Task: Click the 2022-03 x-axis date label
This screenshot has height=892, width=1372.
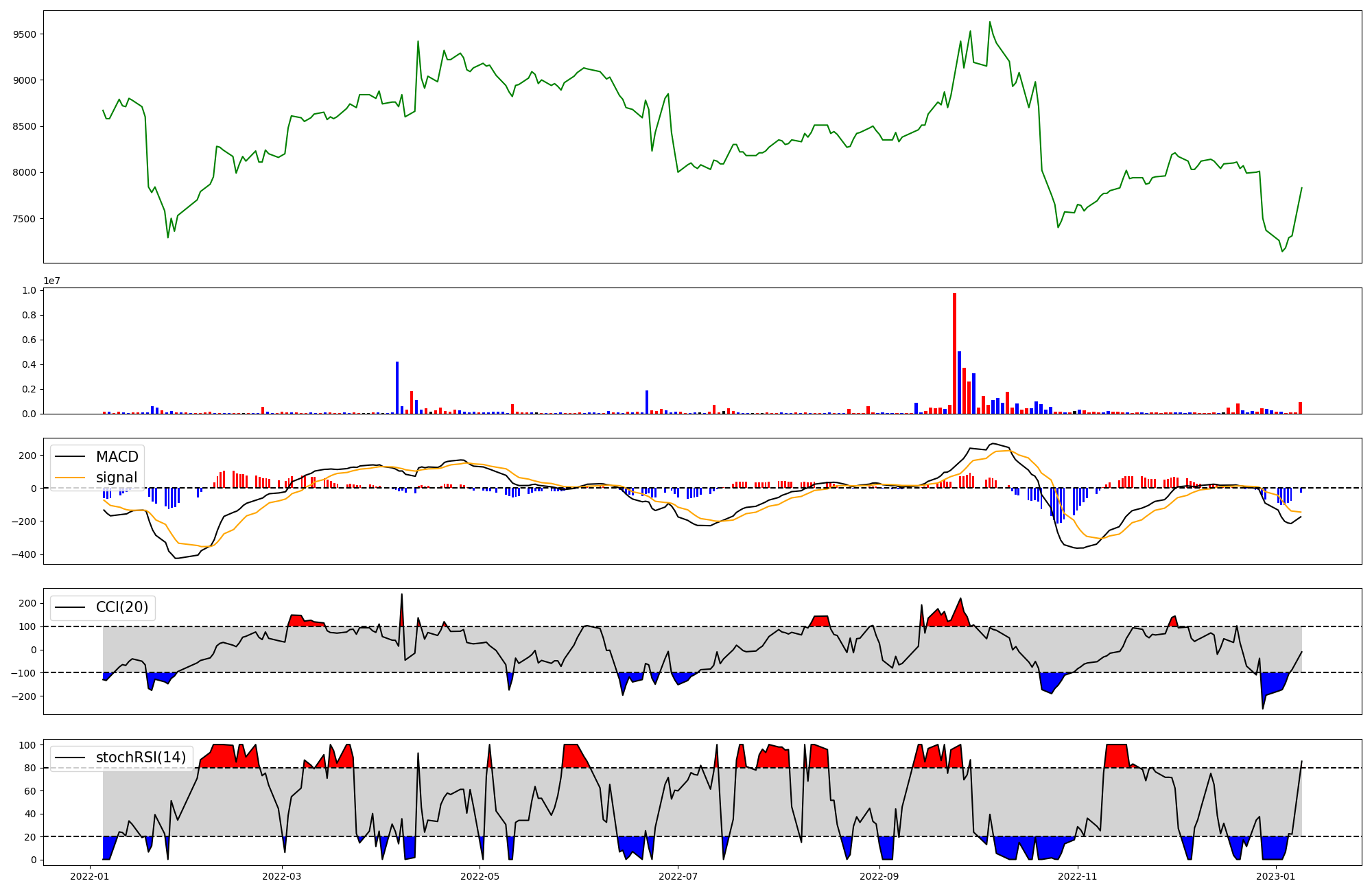Action: click(282, 876)
